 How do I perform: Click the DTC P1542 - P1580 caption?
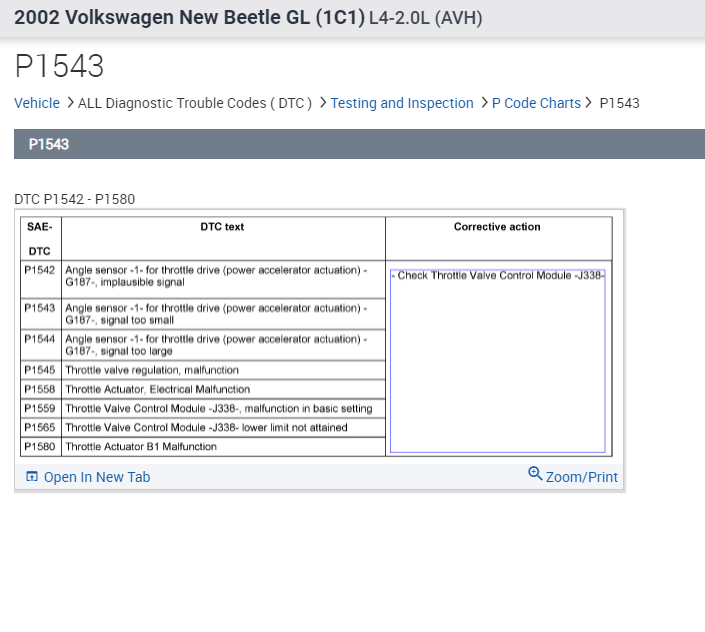(x=74, y=199)
